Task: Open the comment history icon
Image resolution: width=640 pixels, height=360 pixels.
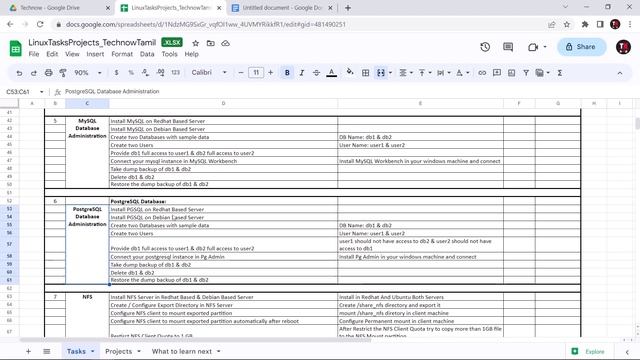Action: 508,47
